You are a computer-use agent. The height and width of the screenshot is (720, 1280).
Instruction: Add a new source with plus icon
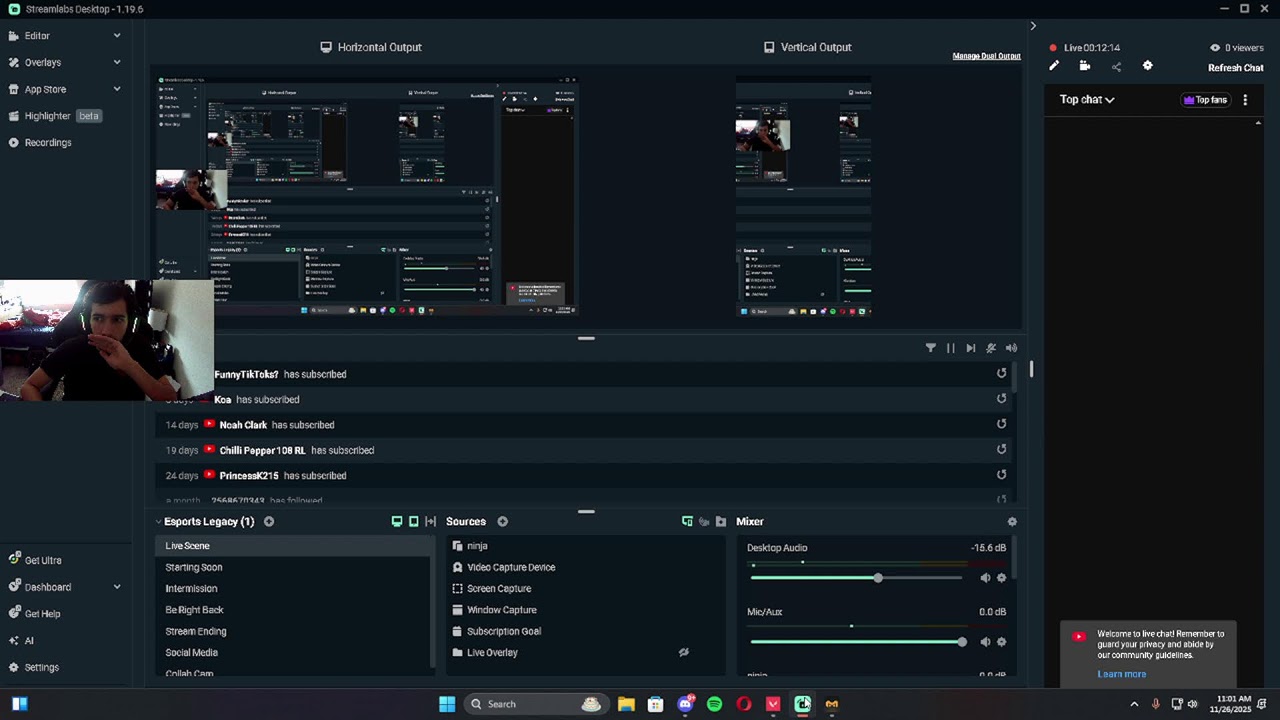tap(503, 521)
